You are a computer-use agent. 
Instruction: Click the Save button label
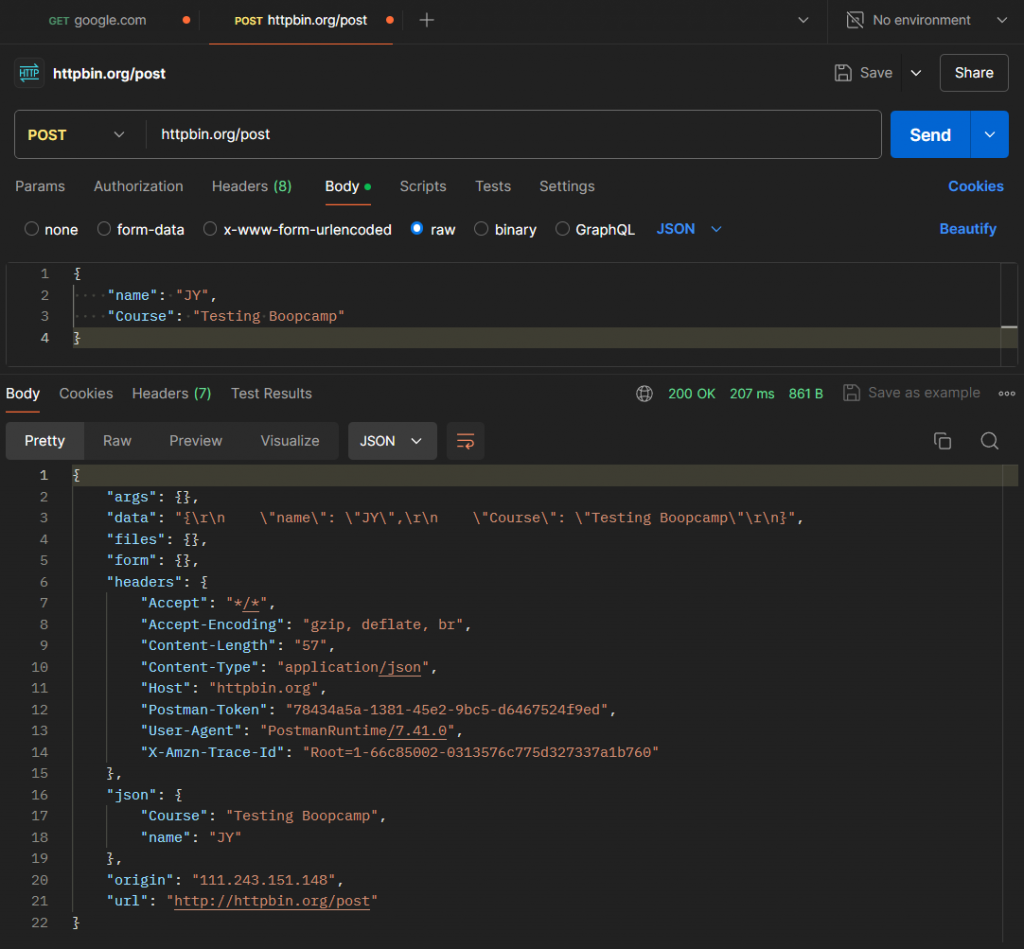876,73
